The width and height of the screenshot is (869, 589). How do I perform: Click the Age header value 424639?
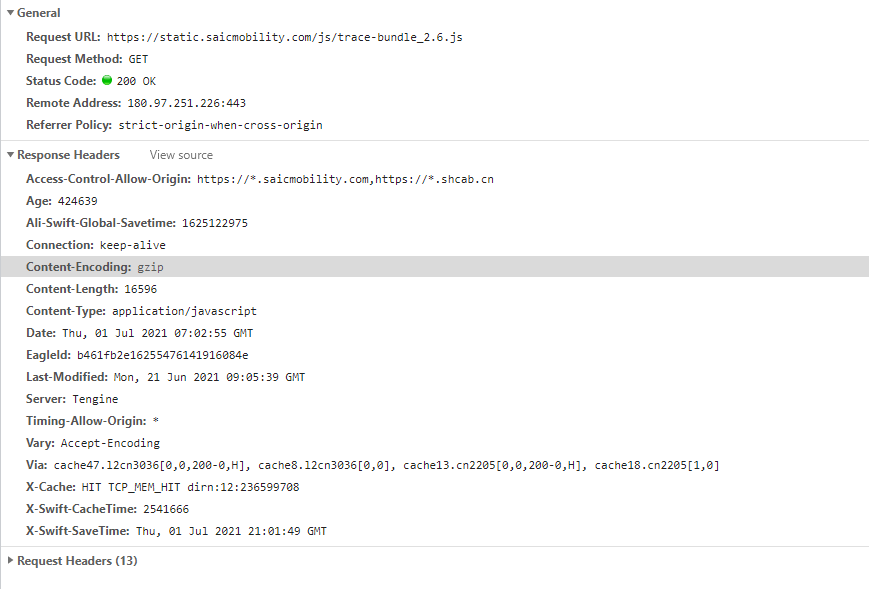click(x=78, y=201)
